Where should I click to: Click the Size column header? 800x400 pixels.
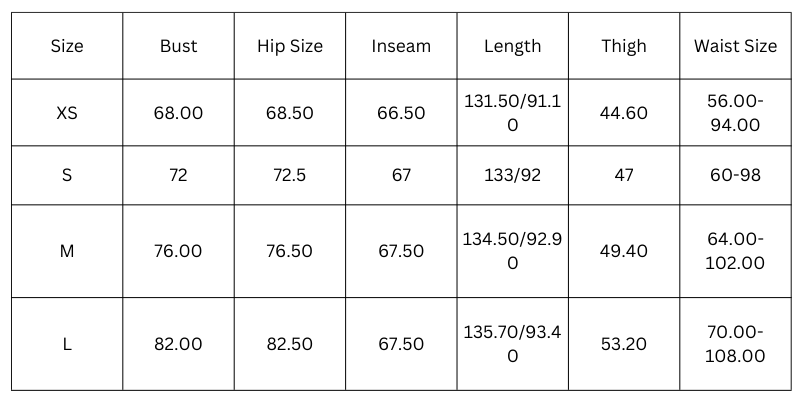(67, 46)
